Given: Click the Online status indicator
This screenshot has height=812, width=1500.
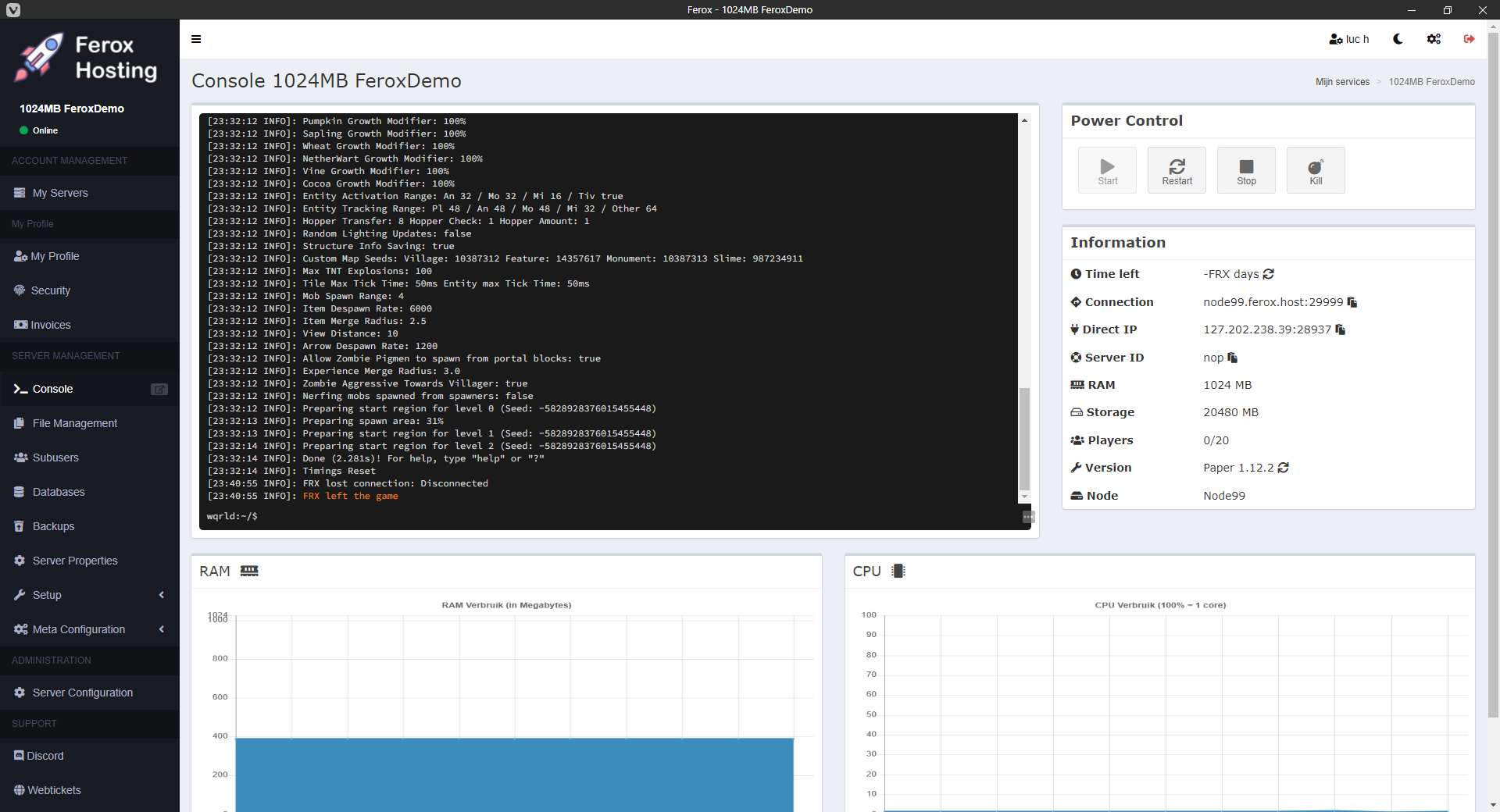Looking at the screenshot, I should click(39, 130).
